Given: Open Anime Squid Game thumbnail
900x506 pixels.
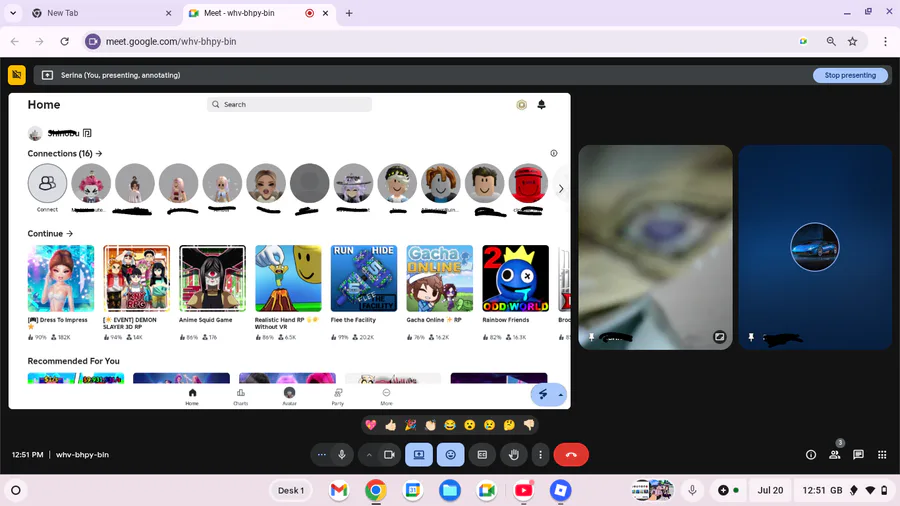Looking at the screenshot, I should 212,279.
